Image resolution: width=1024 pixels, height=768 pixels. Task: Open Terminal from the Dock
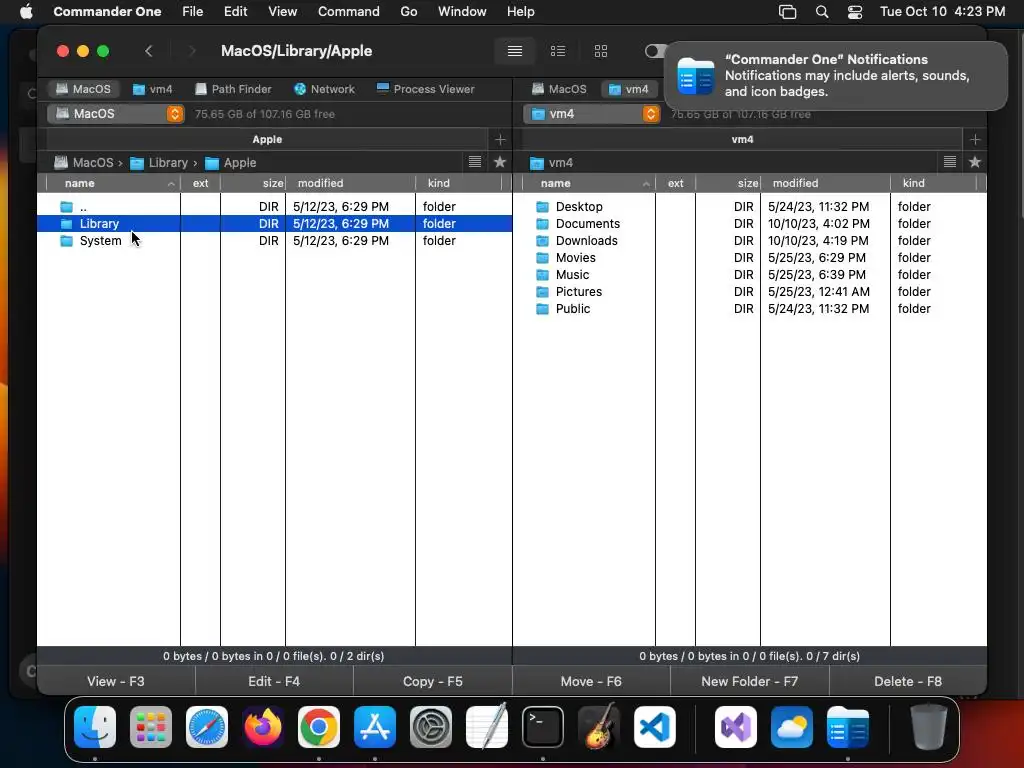pos(543,727)
